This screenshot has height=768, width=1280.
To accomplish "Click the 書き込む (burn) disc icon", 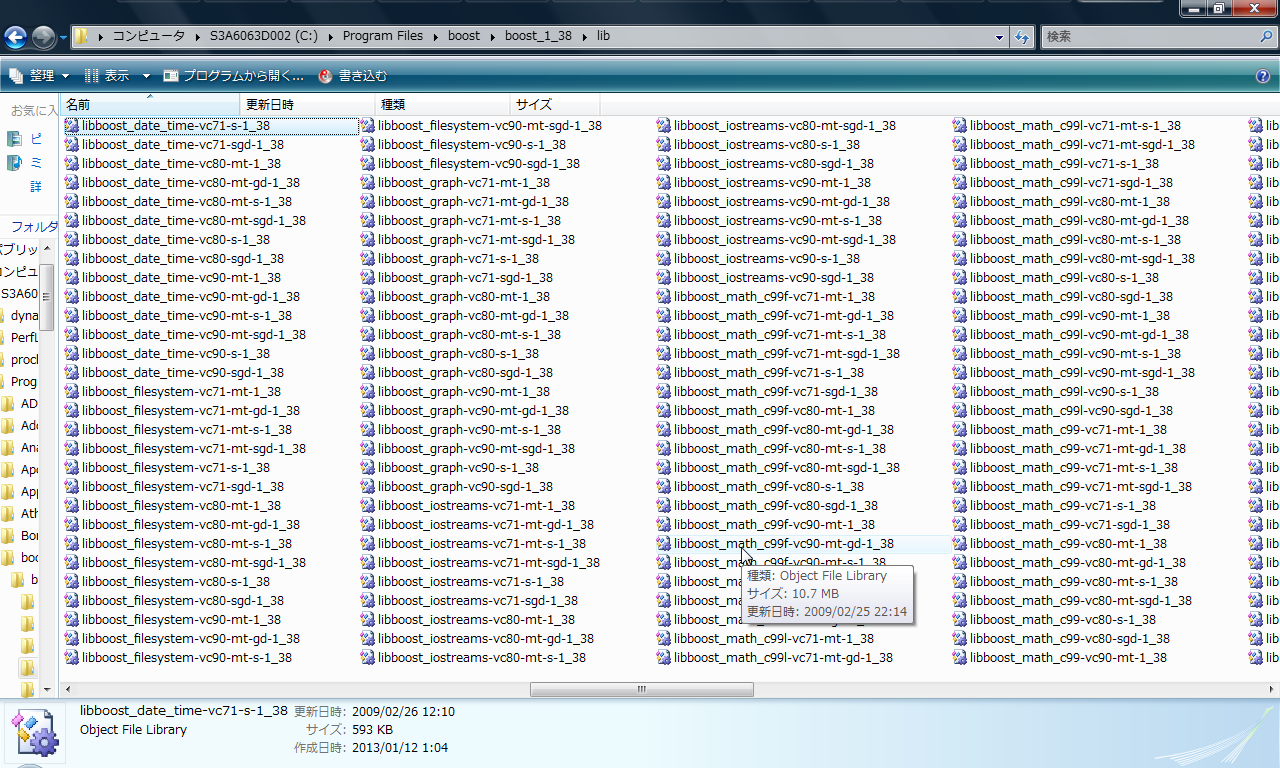I will (x=326, y=76).
